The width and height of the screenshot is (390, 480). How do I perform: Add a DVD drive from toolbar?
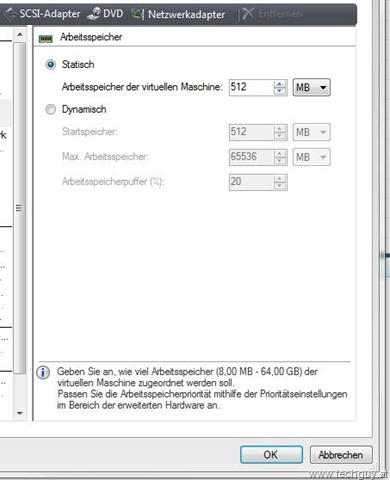point(105,14)
